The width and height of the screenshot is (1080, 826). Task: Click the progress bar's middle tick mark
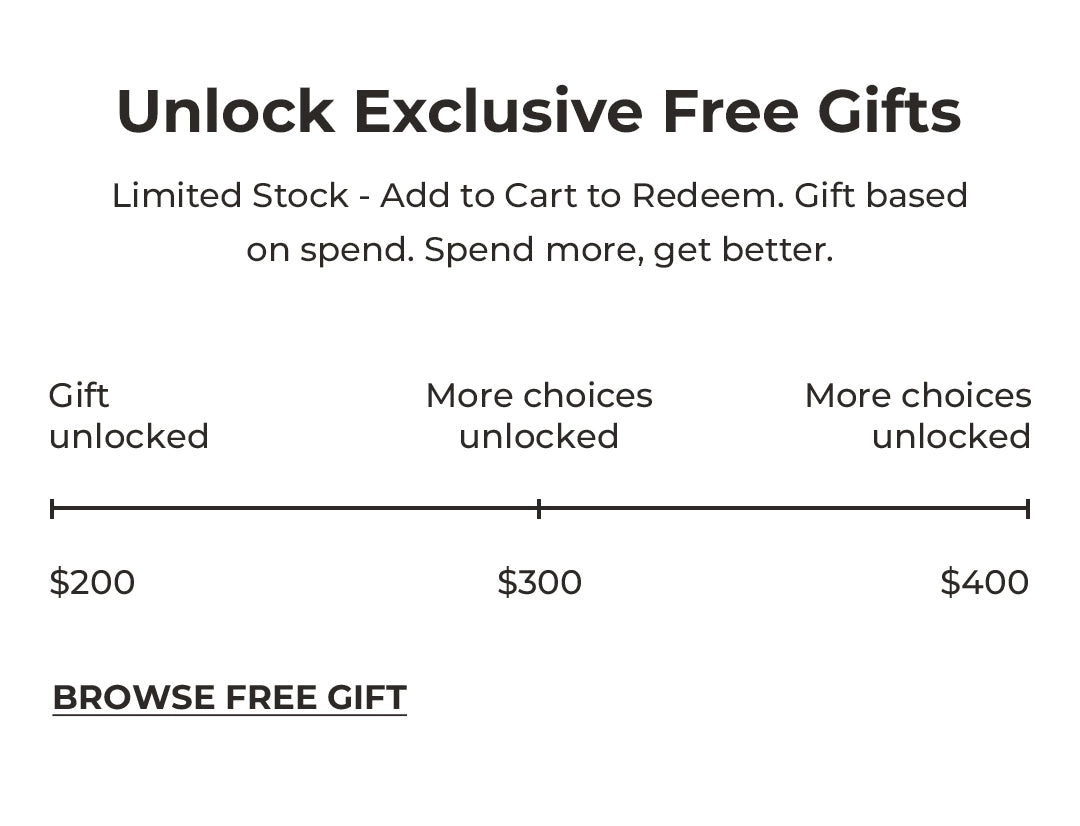click(x=539, y=509)
